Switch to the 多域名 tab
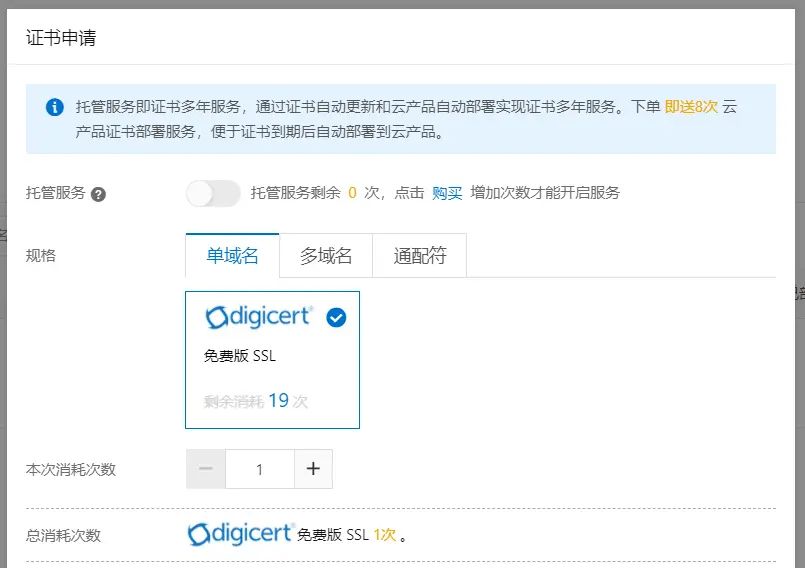Viewport: 805px width, 568px height. [x=326, y=255]
